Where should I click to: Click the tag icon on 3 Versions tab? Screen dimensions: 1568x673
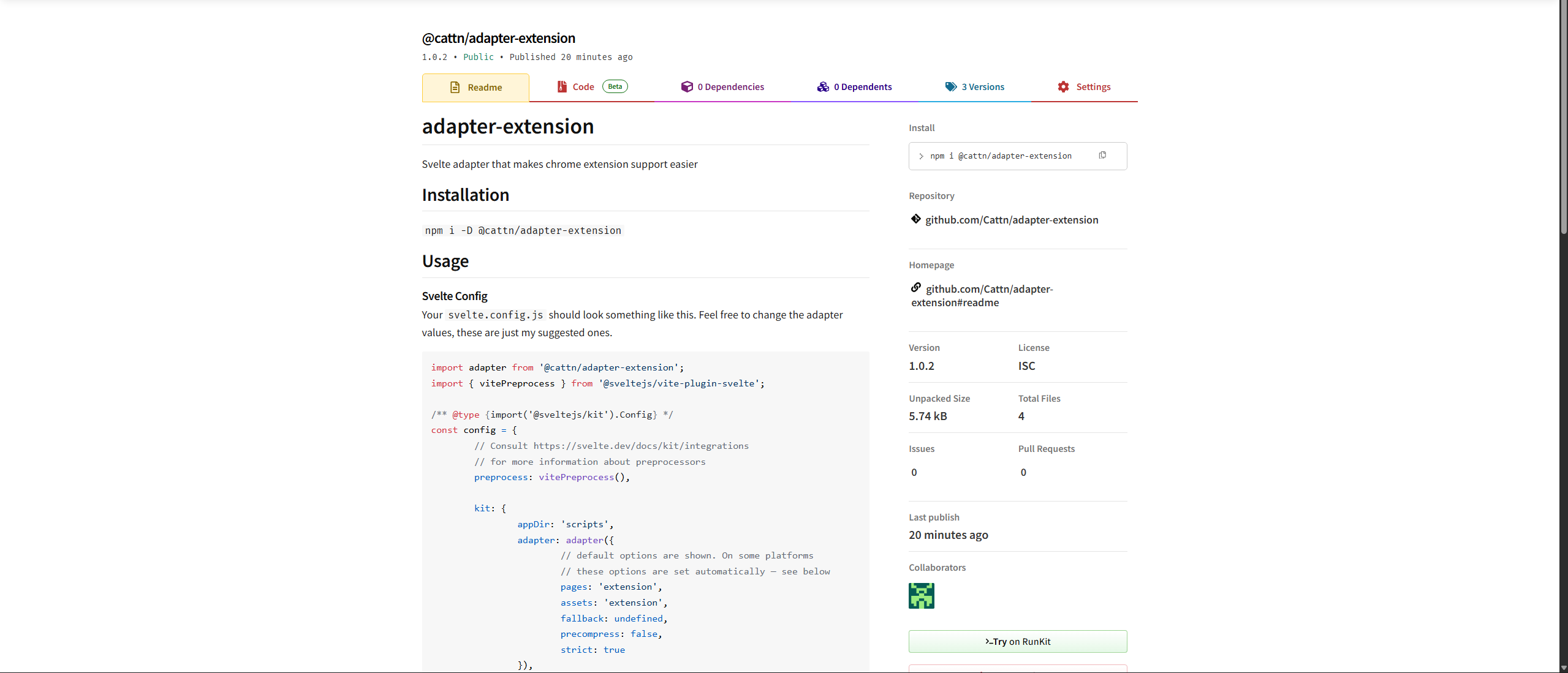tap(950, 86)
